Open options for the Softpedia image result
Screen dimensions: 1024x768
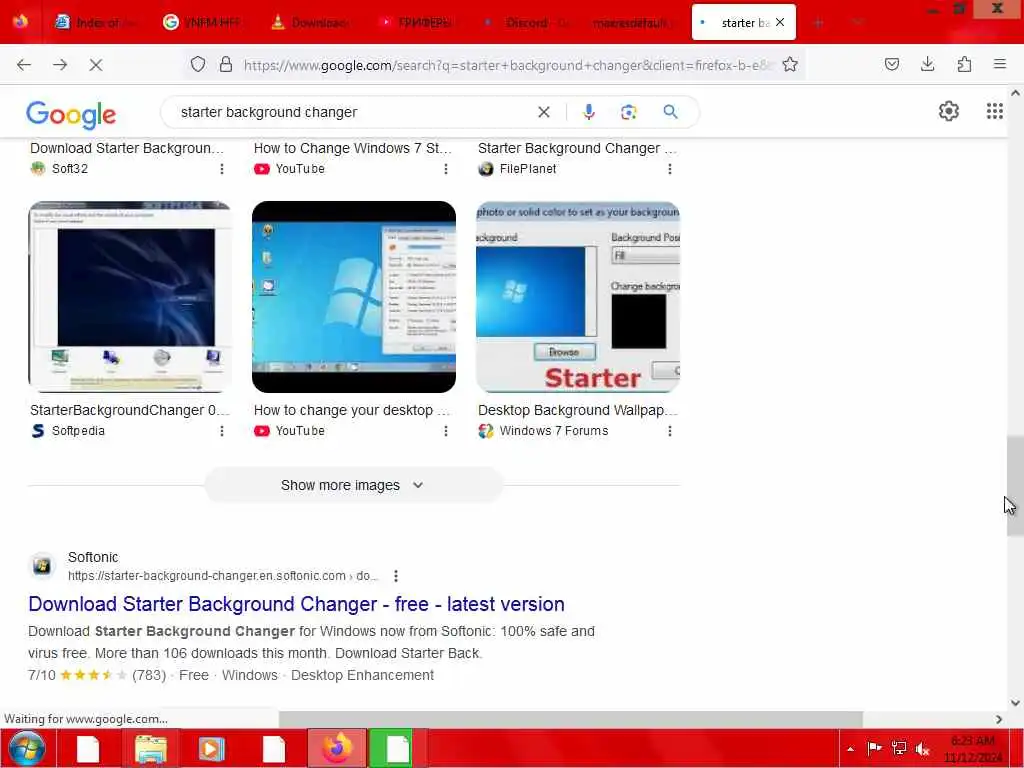[x=222, y=431]
